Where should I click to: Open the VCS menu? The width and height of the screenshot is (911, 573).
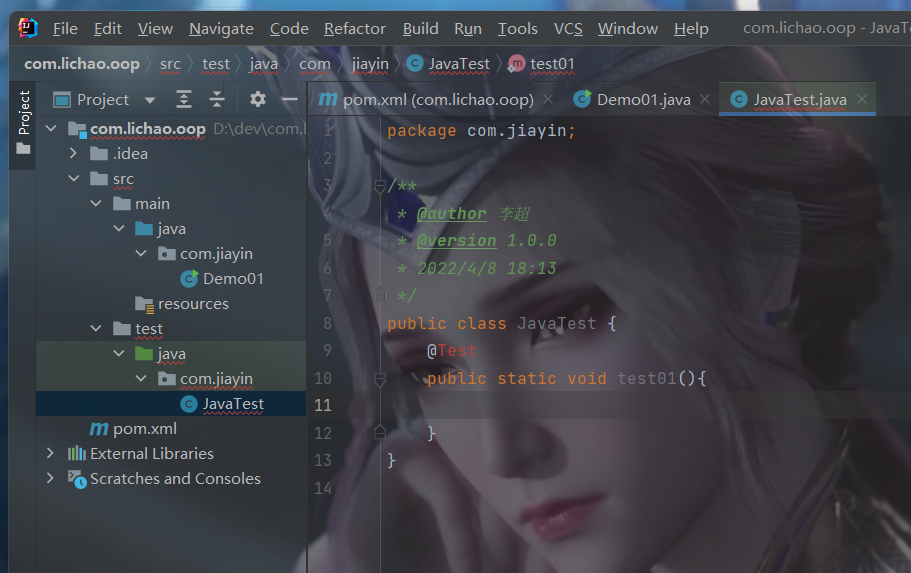click(x=568, y=28)
